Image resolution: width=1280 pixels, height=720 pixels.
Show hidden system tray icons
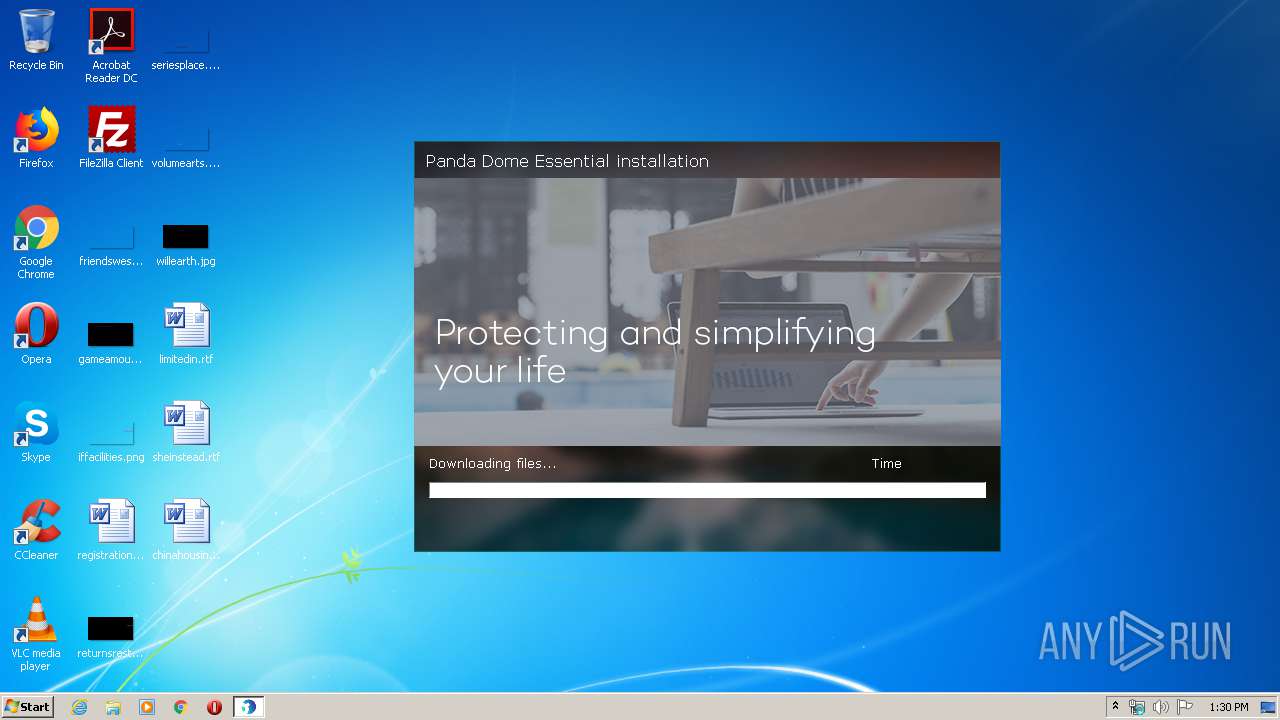coord(1115,707)
